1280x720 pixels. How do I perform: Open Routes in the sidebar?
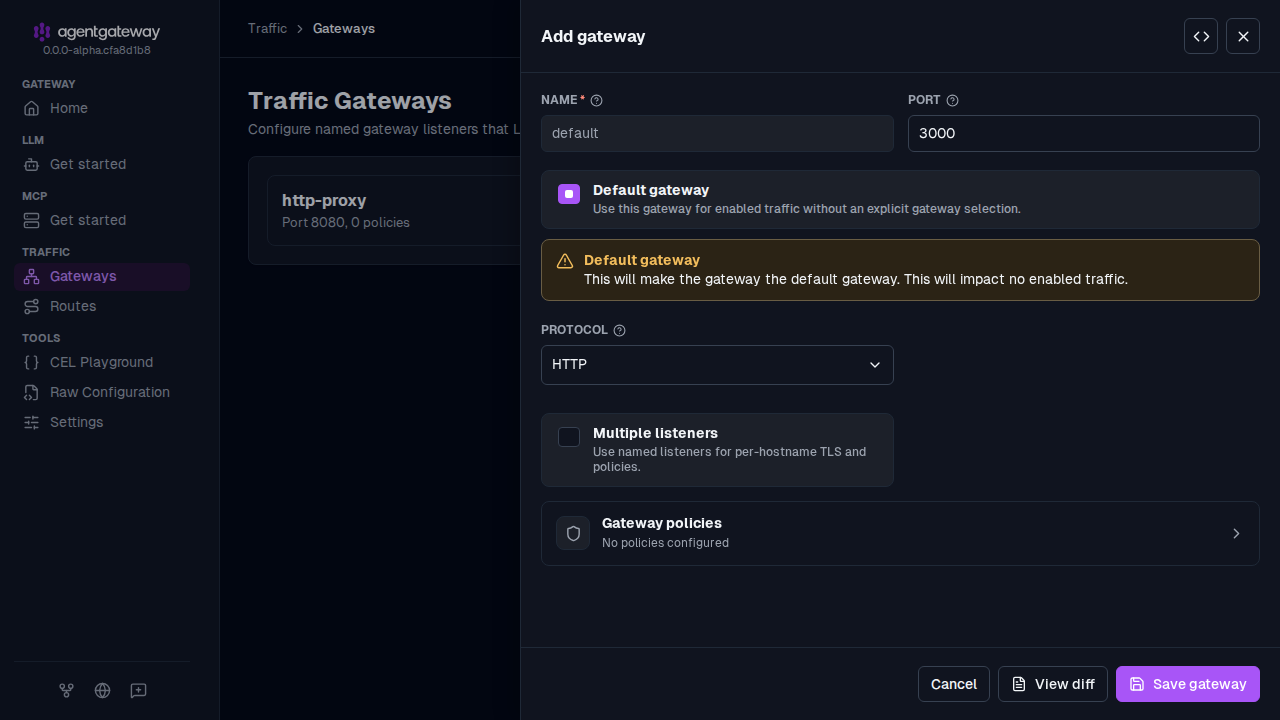tap(102, 306)
